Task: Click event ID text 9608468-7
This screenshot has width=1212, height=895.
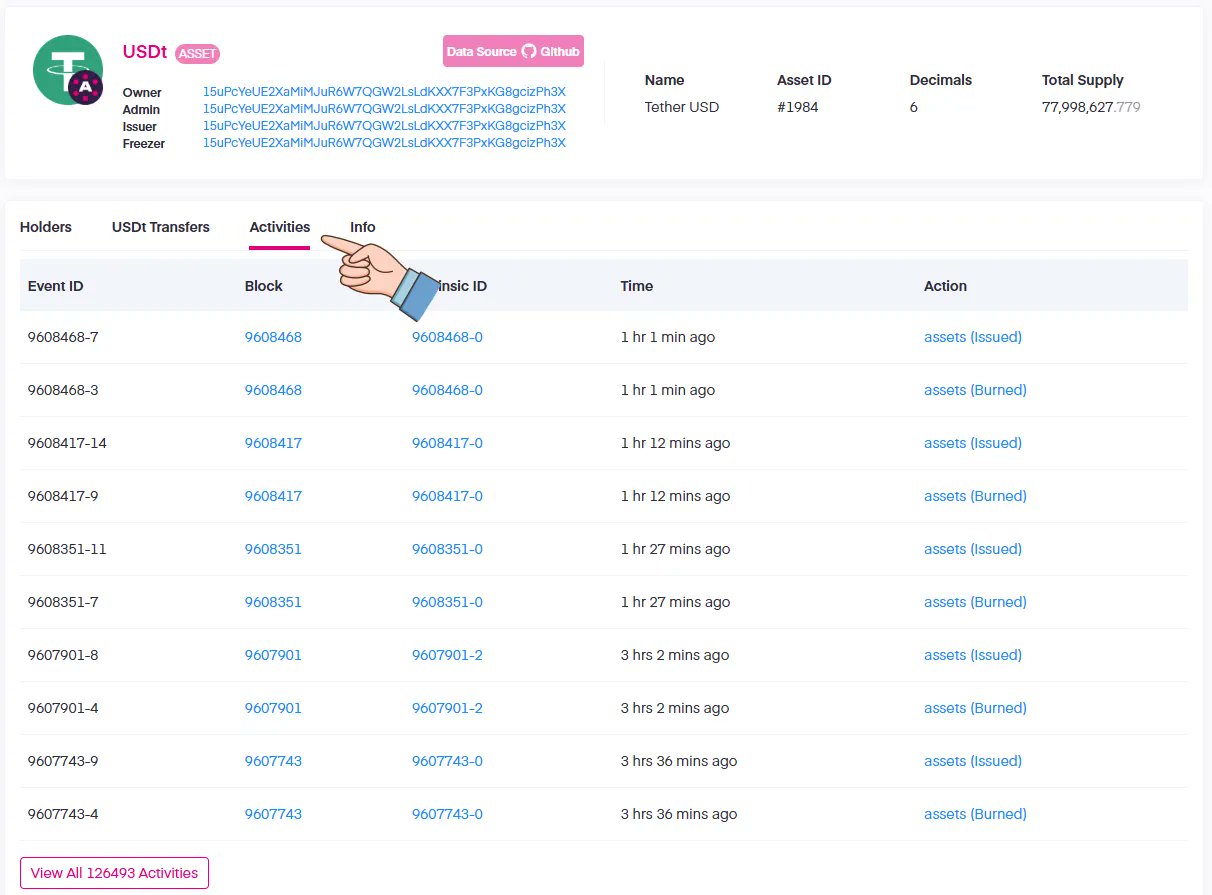Action: point(63,337)
